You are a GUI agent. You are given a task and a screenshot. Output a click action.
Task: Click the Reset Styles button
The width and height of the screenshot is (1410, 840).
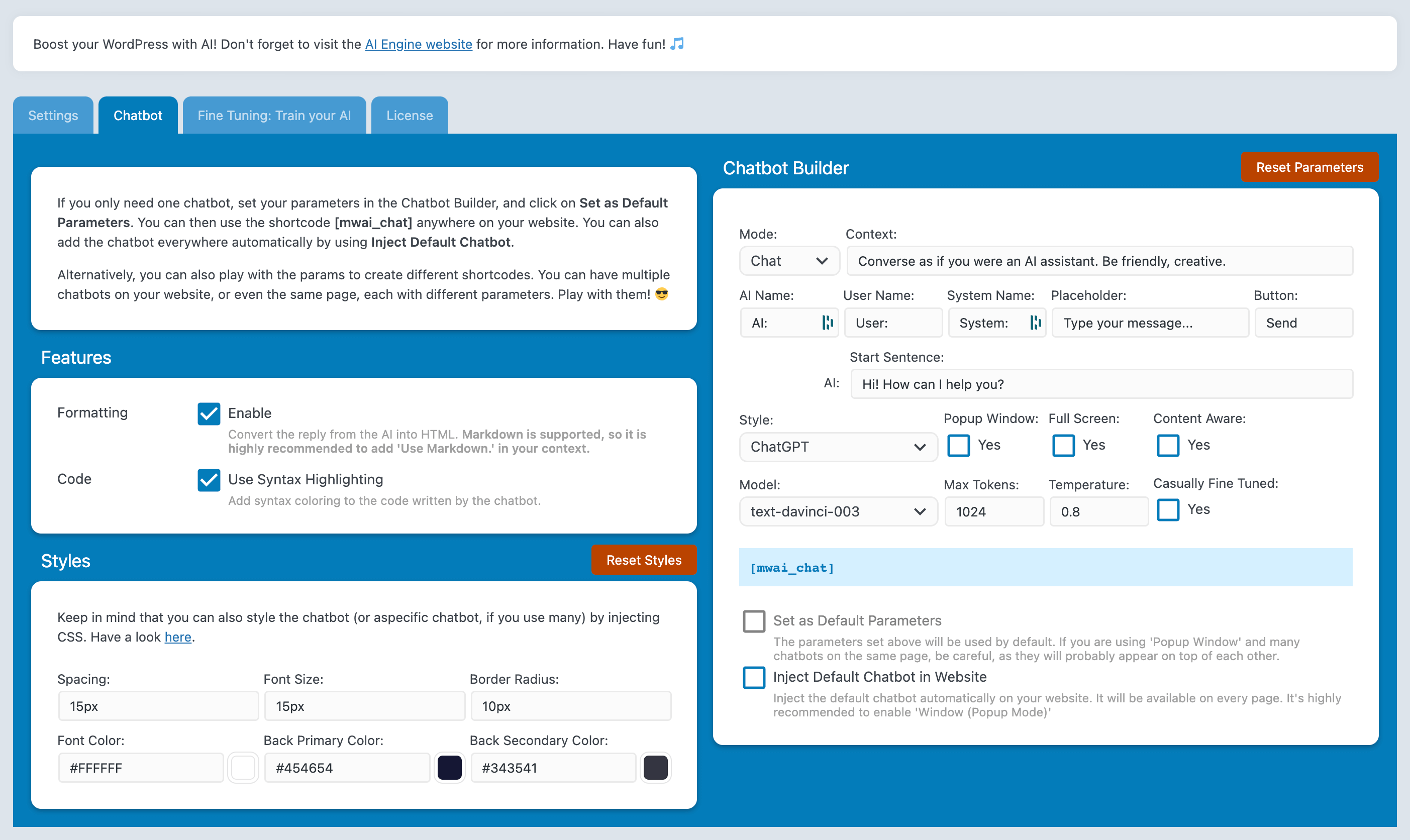644,560
